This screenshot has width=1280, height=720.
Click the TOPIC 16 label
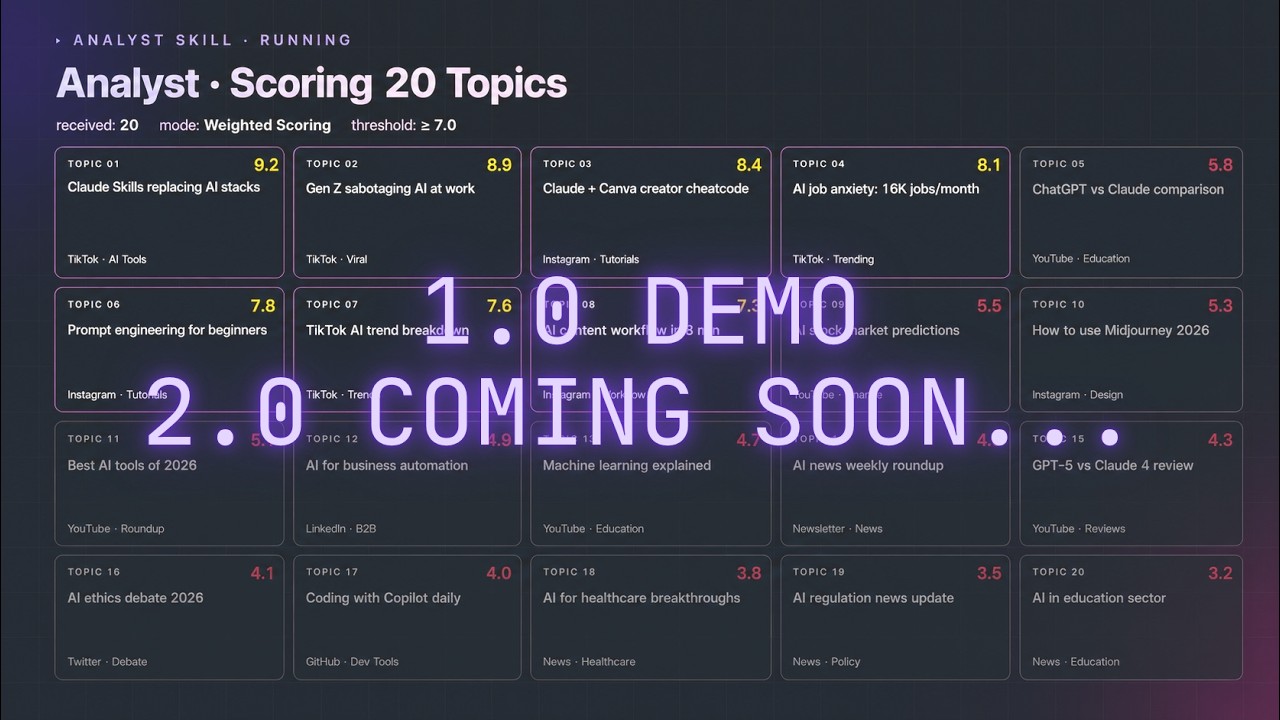[94, 572]
